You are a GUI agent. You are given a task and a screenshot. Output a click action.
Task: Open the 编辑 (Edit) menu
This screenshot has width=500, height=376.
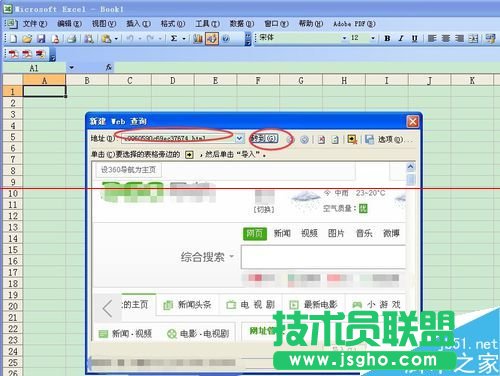click(x=69, y=24)
